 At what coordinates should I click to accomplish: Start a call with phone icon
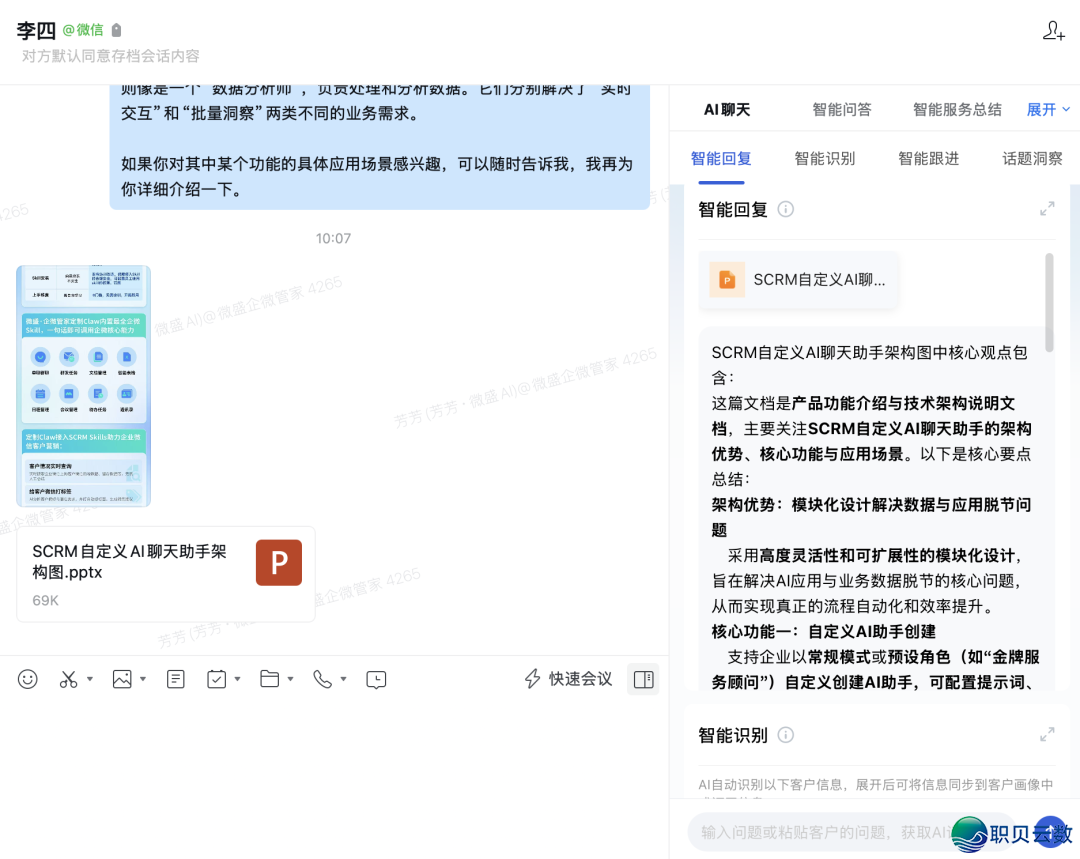(x=322, y=679)
